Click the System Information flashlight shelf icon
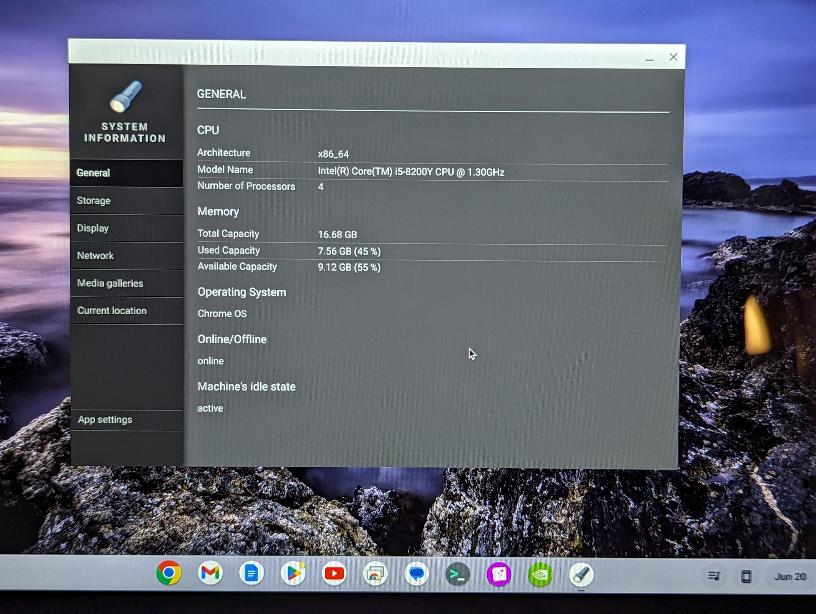This screenshot has height=614, width=816. [x=581, y=574]
